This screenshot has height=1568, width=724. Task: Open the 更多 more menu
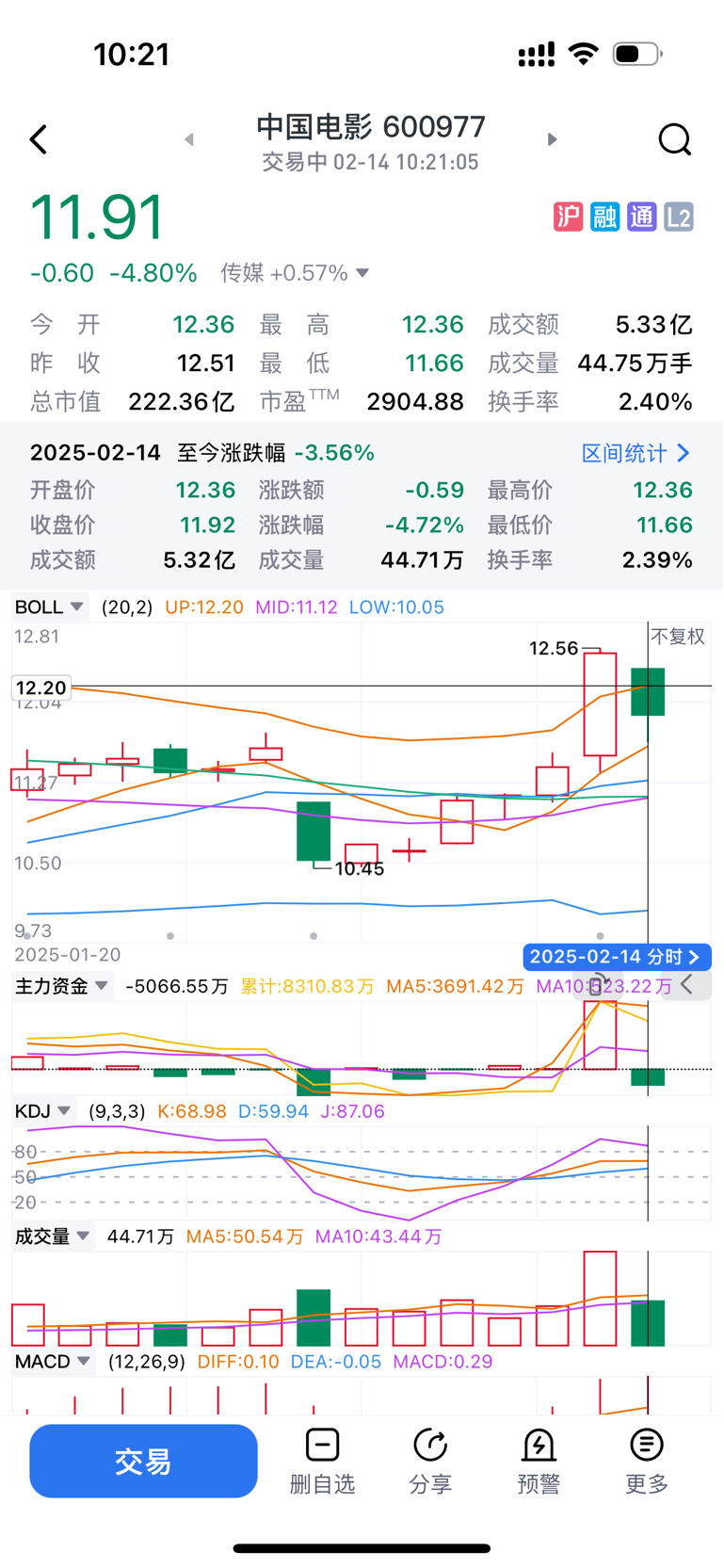647,1462
